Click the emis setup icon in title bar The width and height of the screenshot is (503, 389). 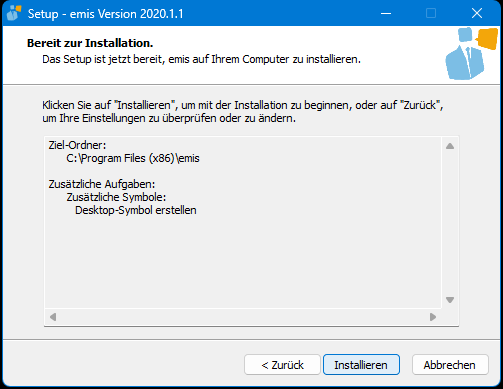click(x=14, y=13)
